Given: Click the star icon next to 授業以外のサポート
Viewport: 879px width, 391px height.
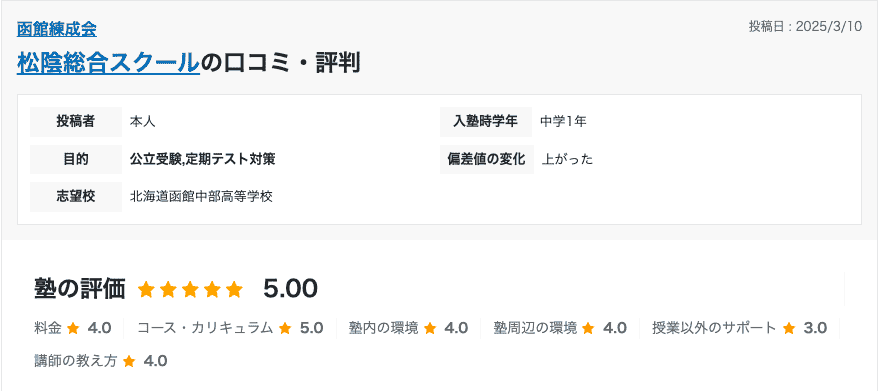Looking at the screenshot, I should (789, 328).
